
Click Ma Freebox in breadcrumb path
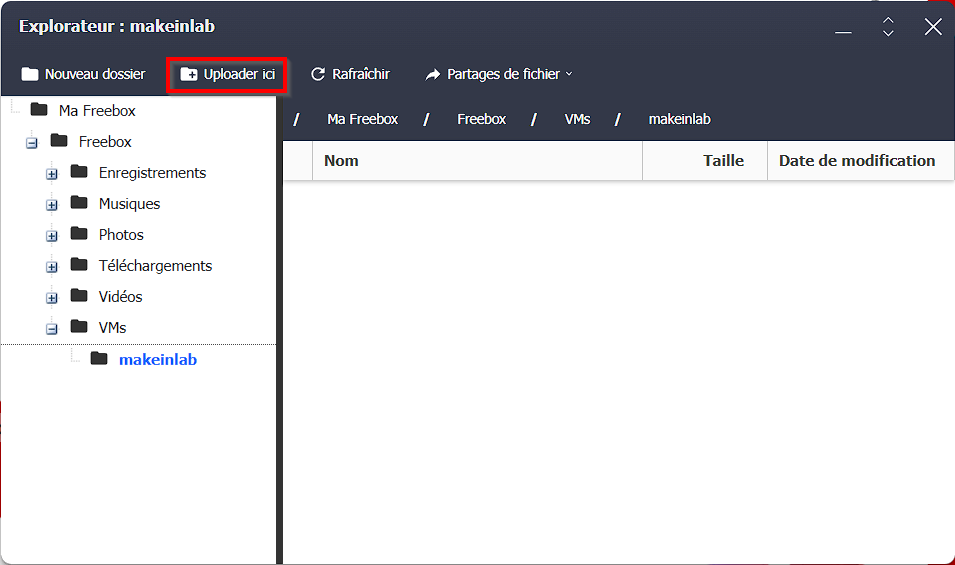(362, 119)
